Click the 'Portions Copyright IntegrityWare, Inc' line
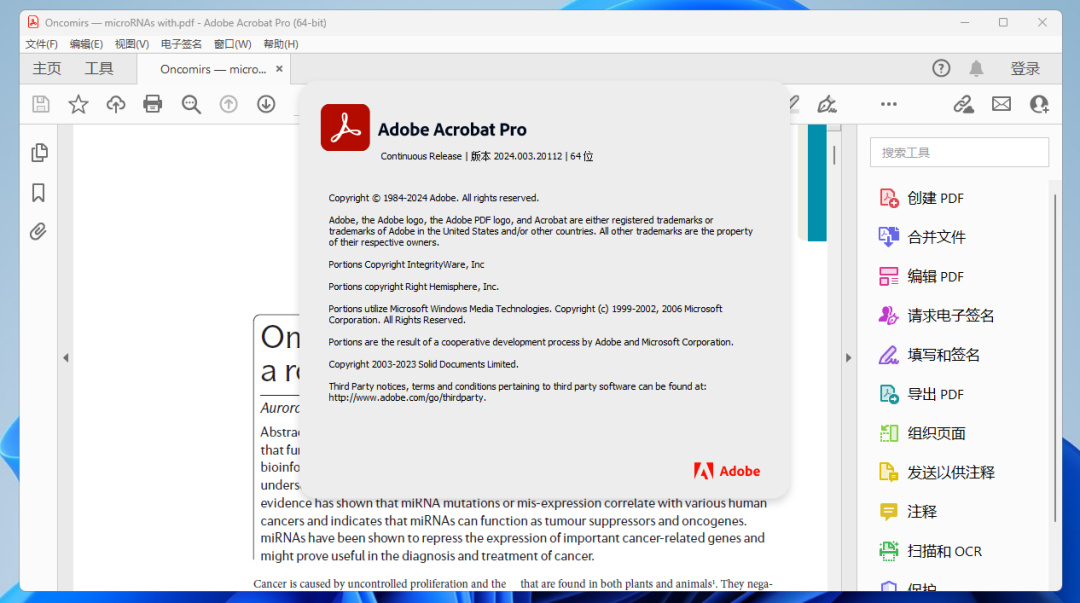1080x603 pixels. point(406,265)
